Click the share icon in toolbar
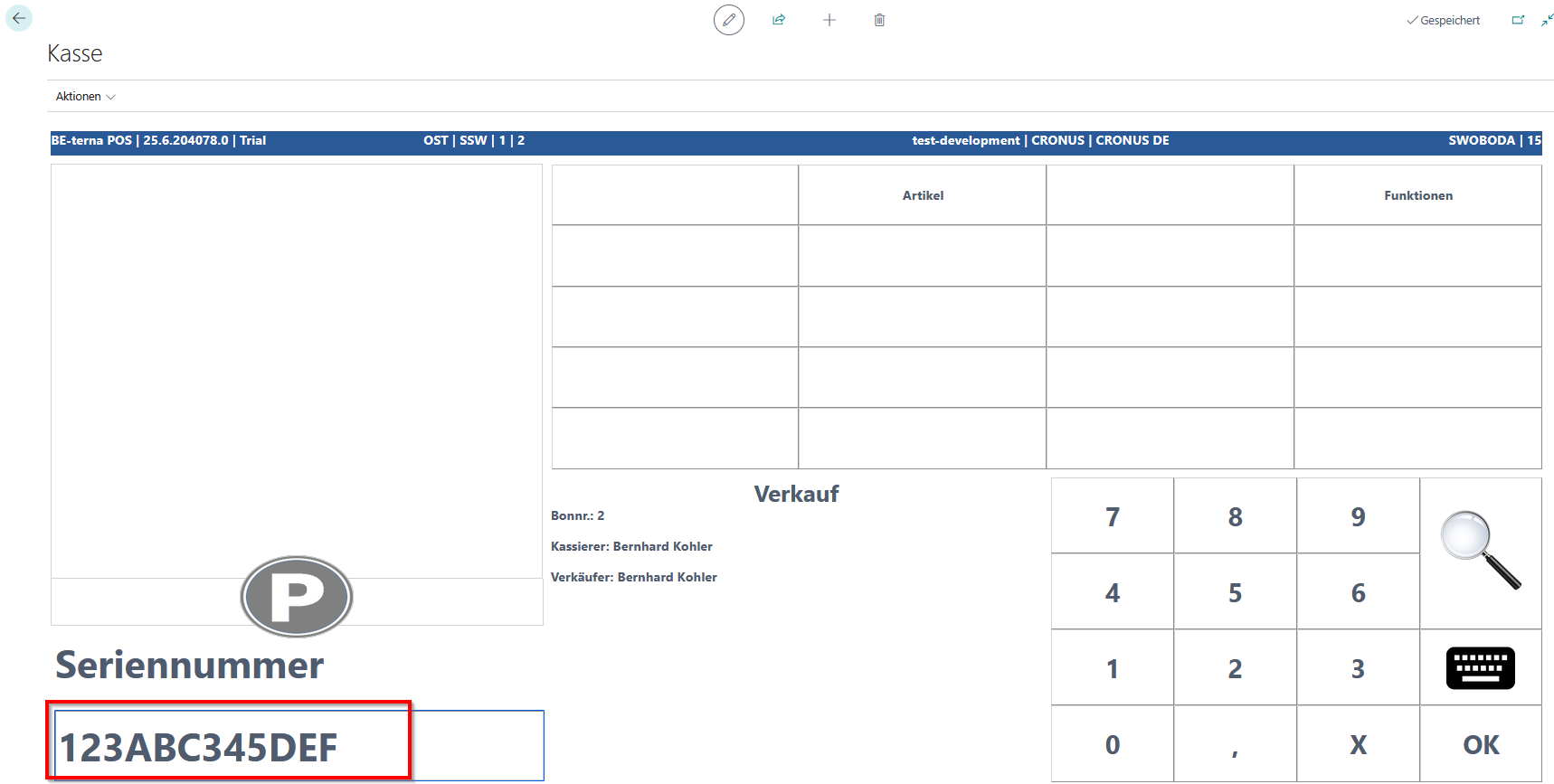1554x784 pixels. point(778,20)
